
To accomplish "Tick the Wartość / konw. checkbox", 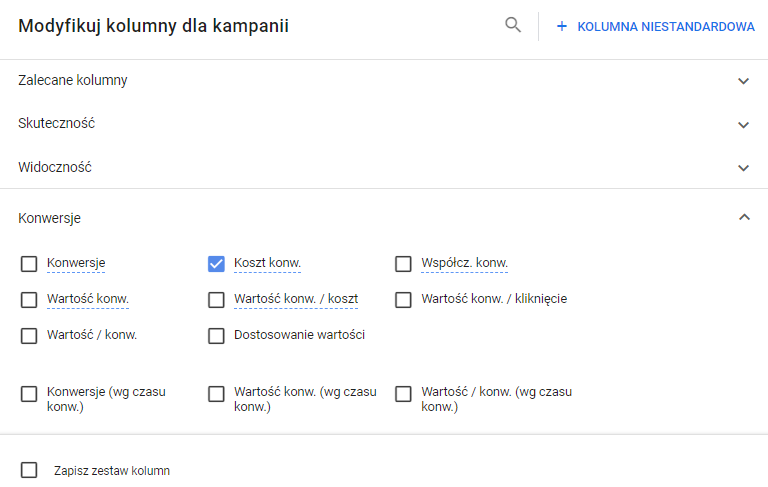I will point(29,336).
